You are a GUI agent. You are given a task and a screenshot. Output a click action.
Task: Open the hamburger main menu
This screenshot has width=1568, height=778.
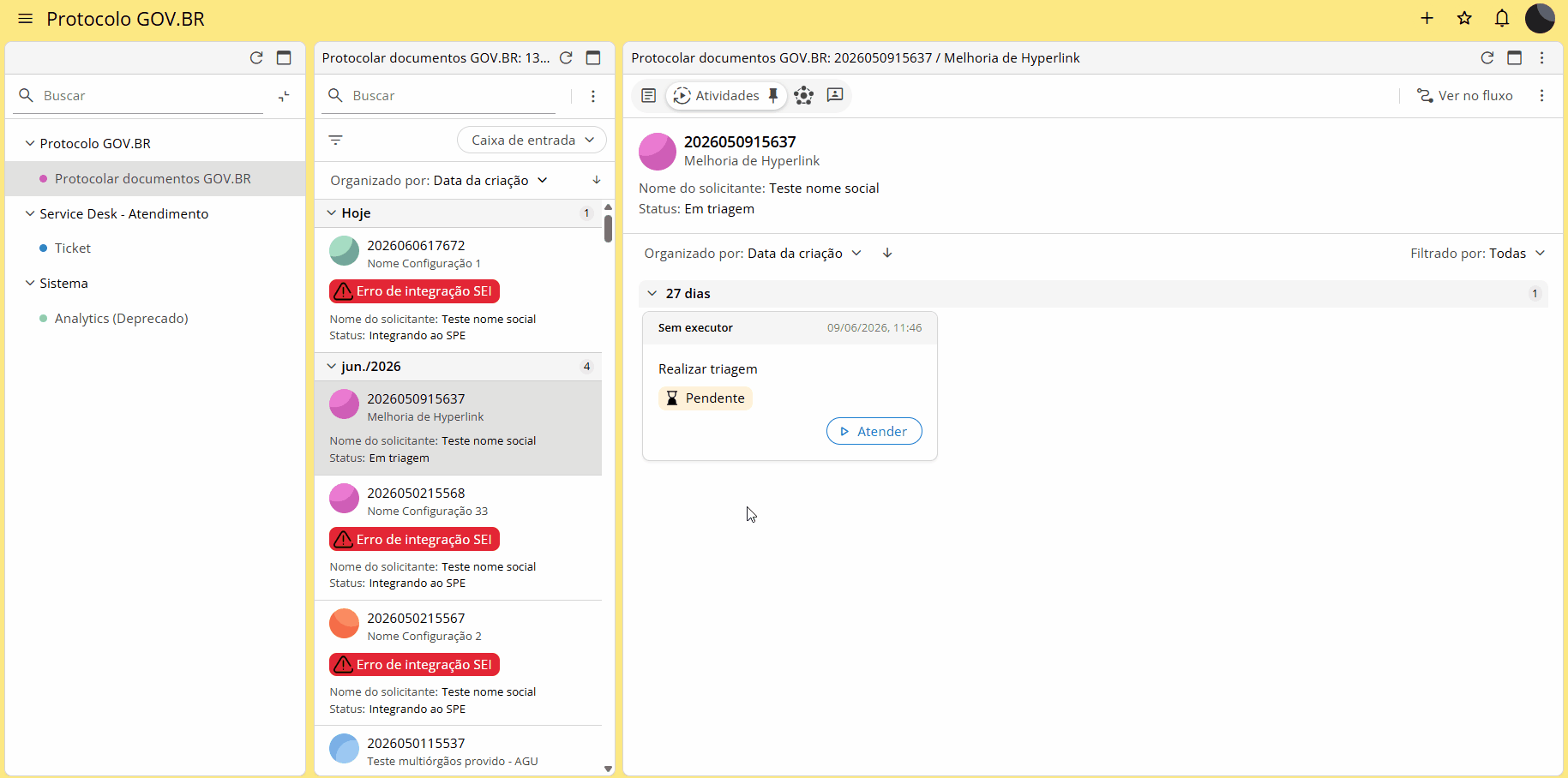[x=25, y=19]
